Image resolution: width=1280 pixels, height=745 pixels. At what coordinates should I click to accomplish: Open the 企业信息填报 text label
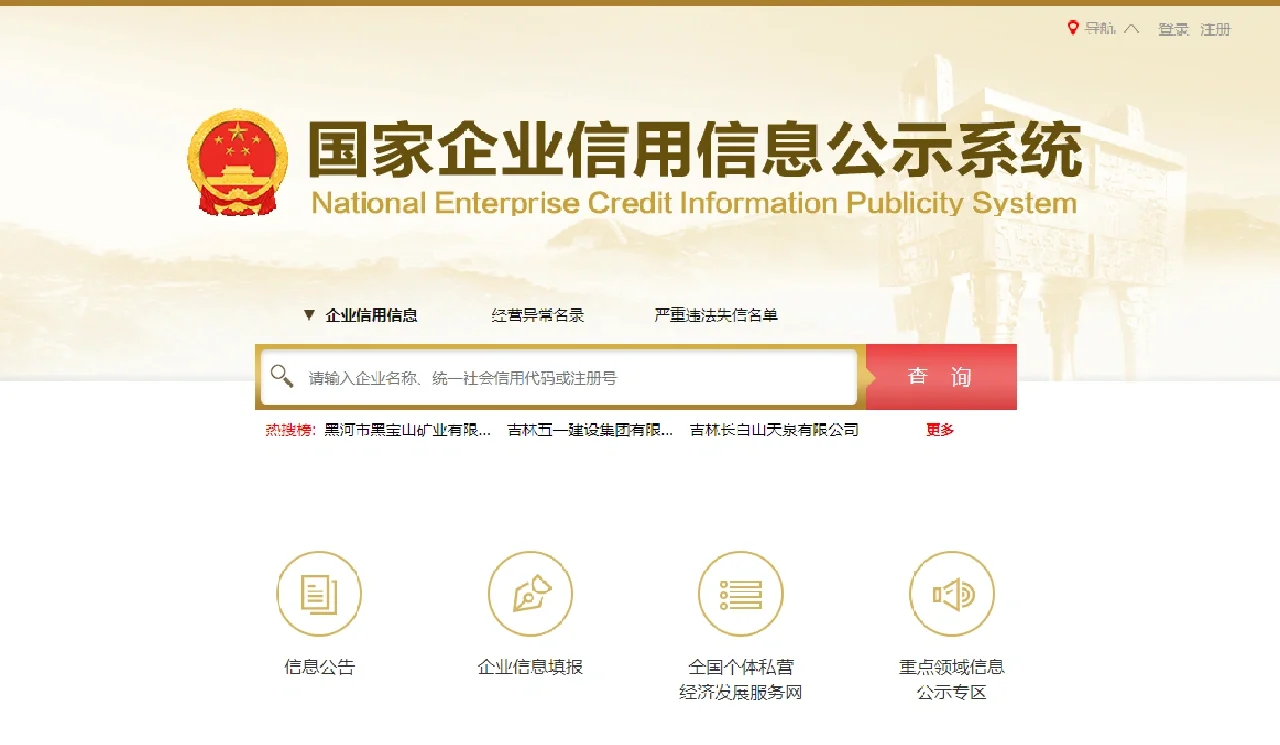pyautogui.click(x=530, y=667)
